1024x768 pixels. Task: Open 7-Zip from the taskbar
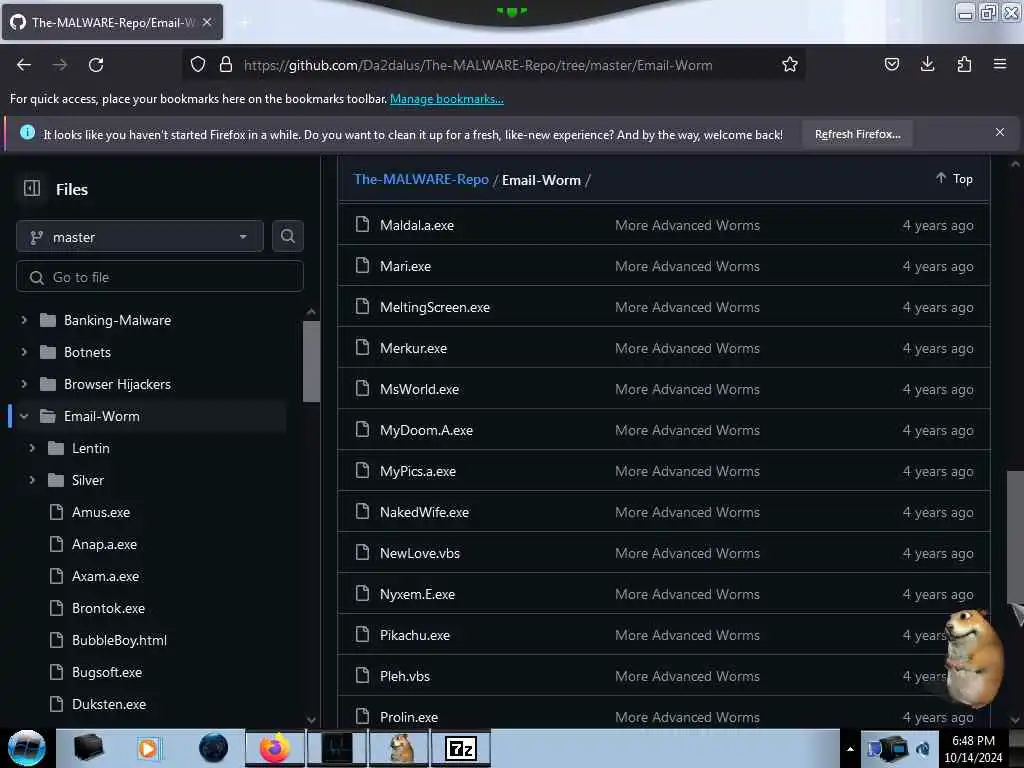click(x=461, y=748)
